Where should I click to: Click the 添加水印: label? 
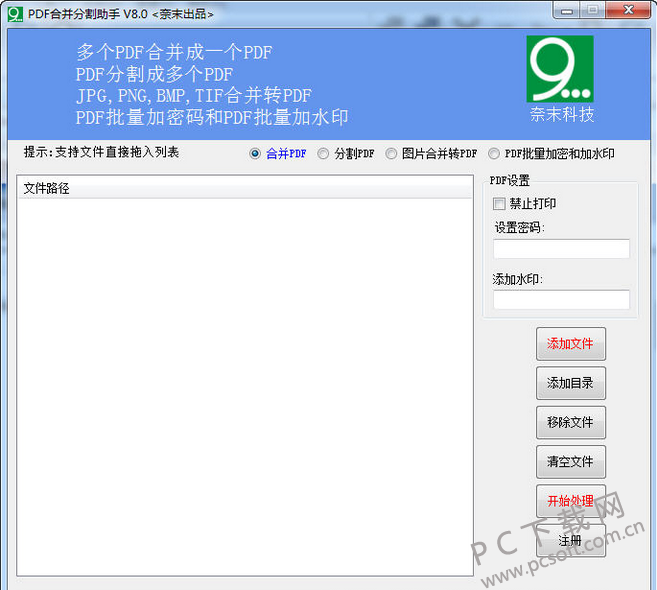click(517, 279)
